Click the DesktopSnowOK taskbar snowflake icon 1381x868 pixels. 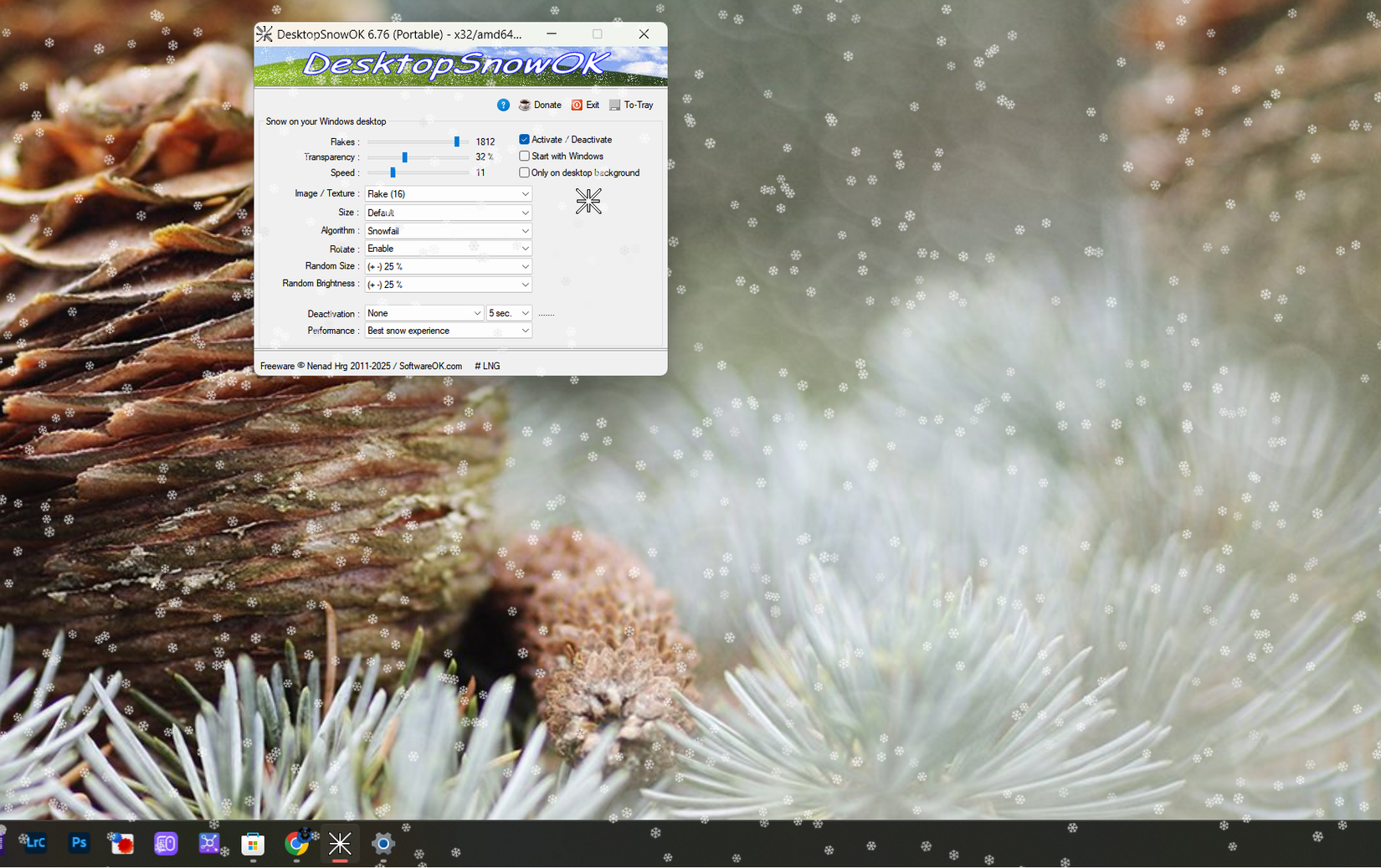(x=340, y=843)
